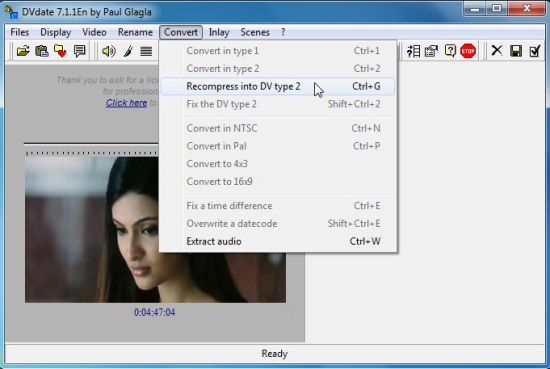550x369 pixels.
Task: Click the floppy disk save icon
Action: 516,51
